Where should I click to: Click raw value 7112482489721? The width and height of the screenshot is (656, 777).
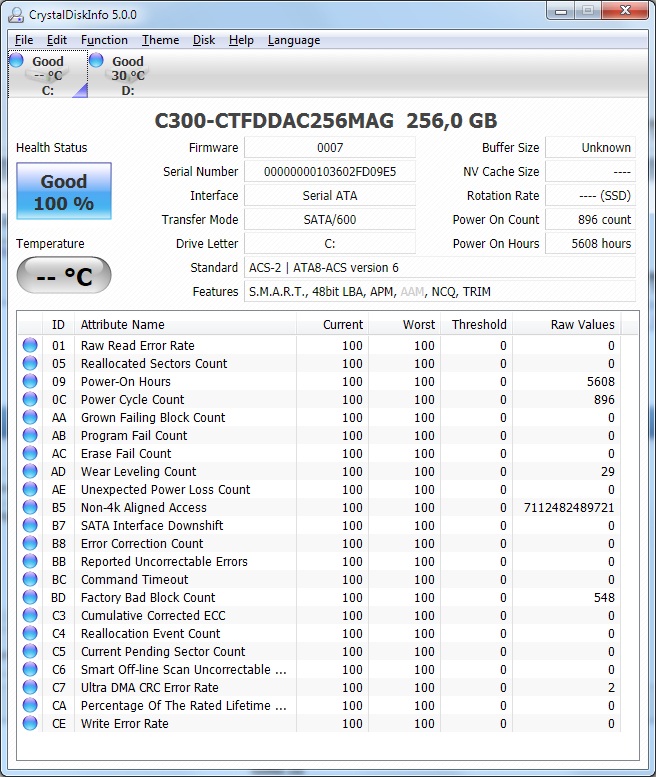(x=569, y=507)
